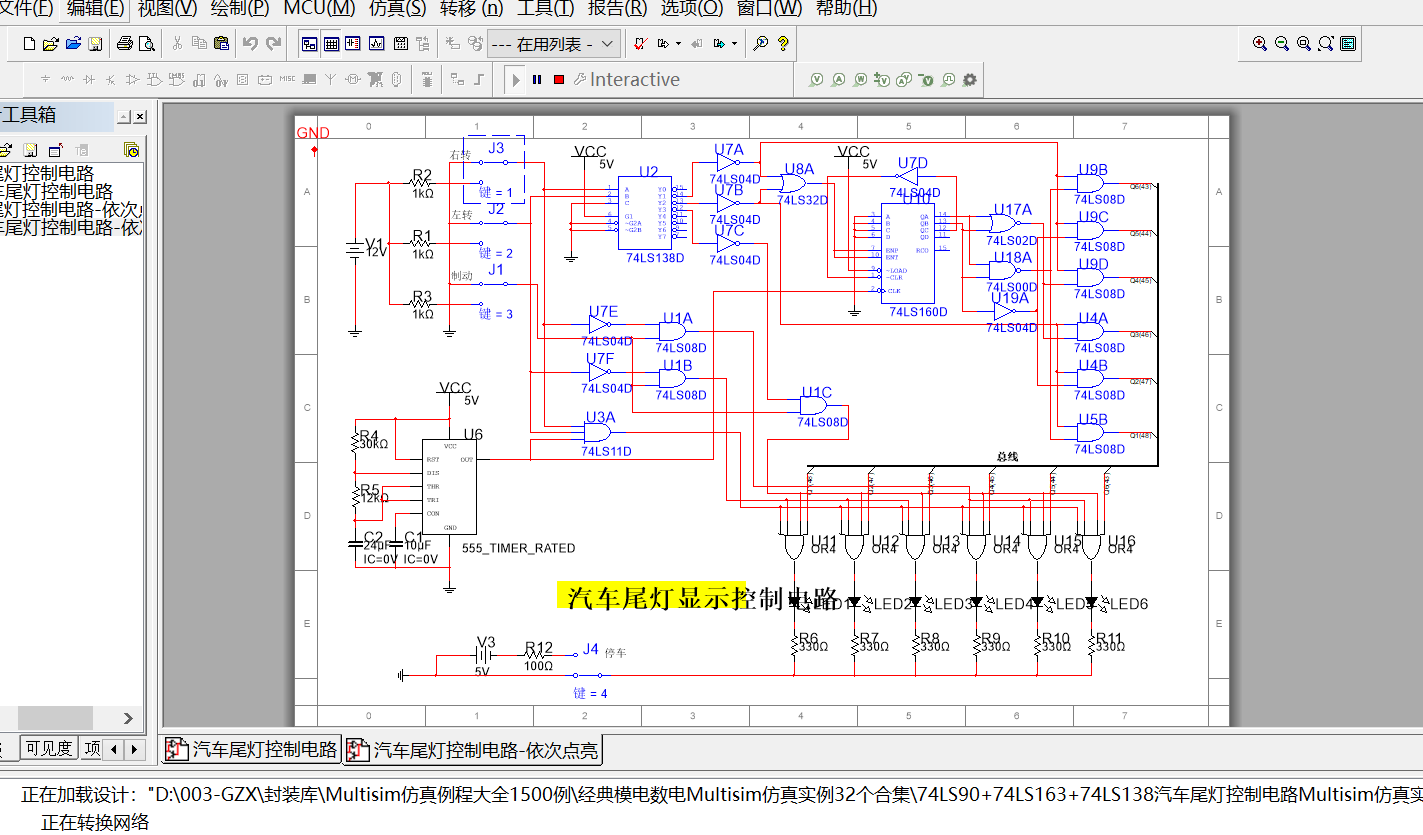Click the version history icon in the design toolbox
This screenshot has width=1423, height=835.
(x=131, y=150)
